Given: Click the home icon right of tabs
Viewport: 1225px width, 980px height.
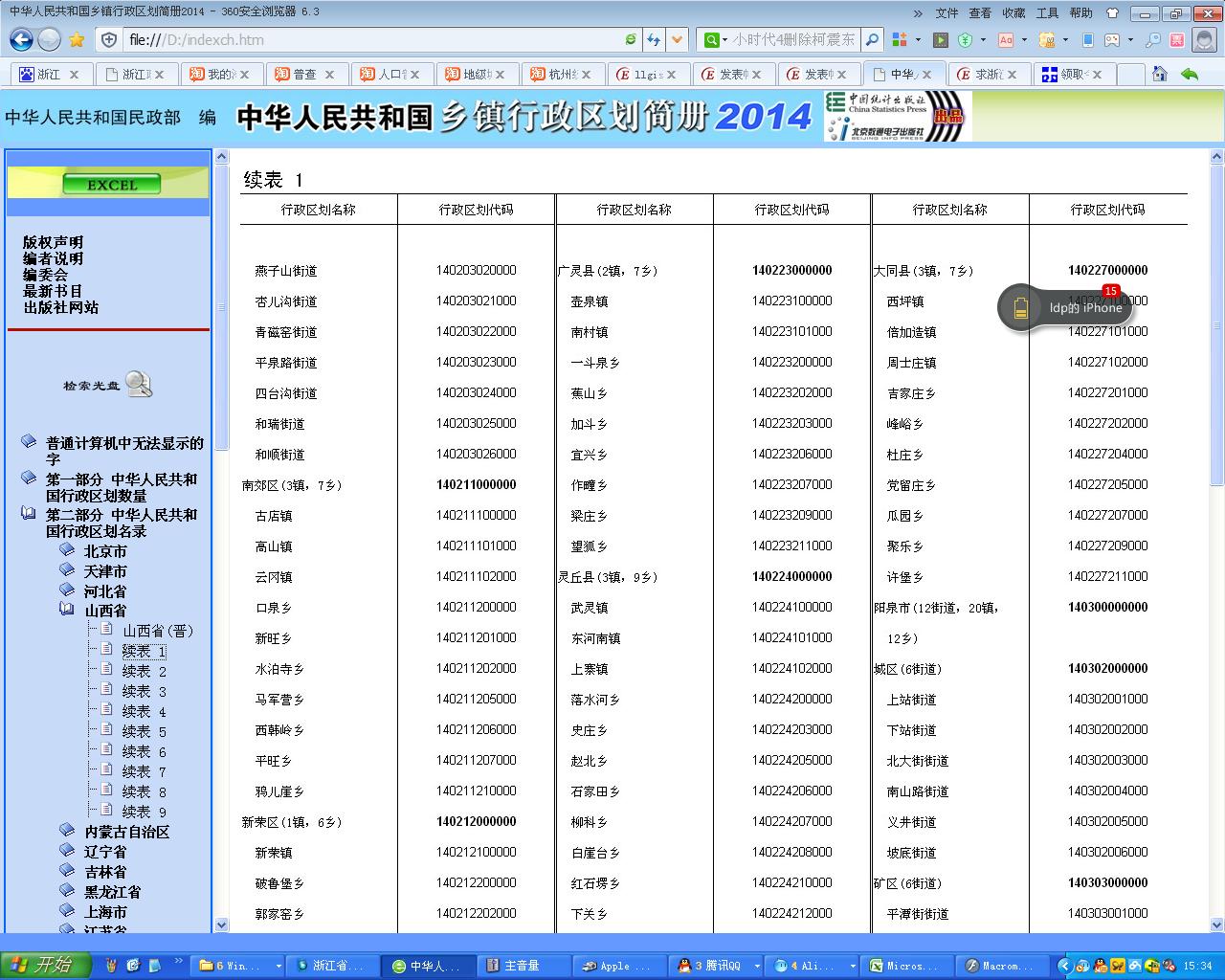Looking at the screenshot, I should pyautogui.click(x=1160, y=74).
